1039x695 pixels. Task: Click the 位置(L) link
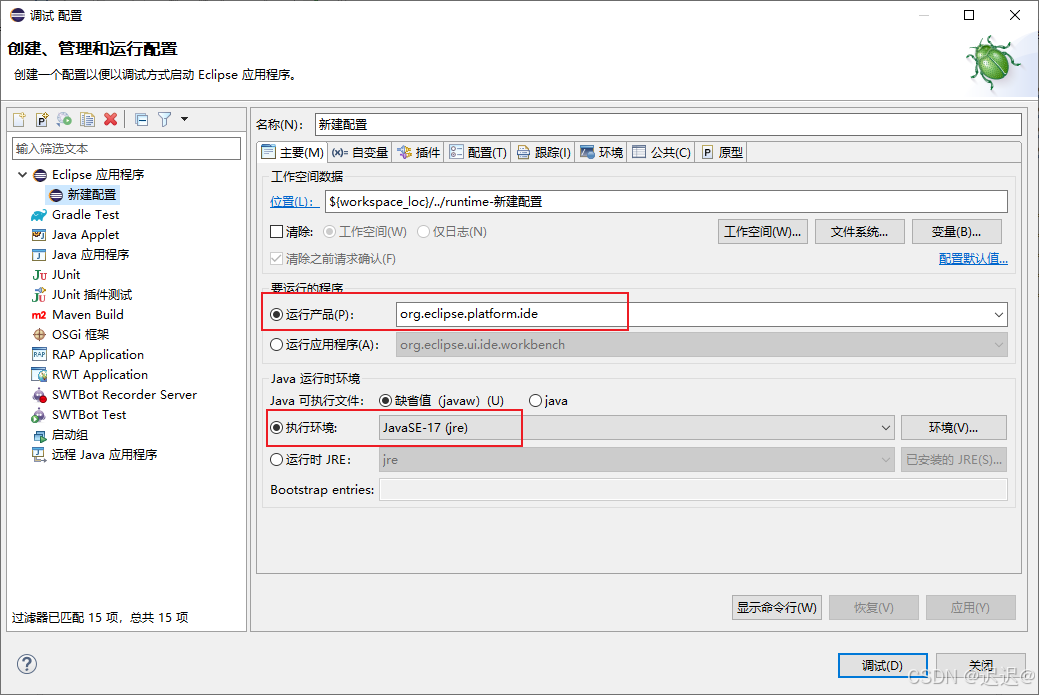294,201
